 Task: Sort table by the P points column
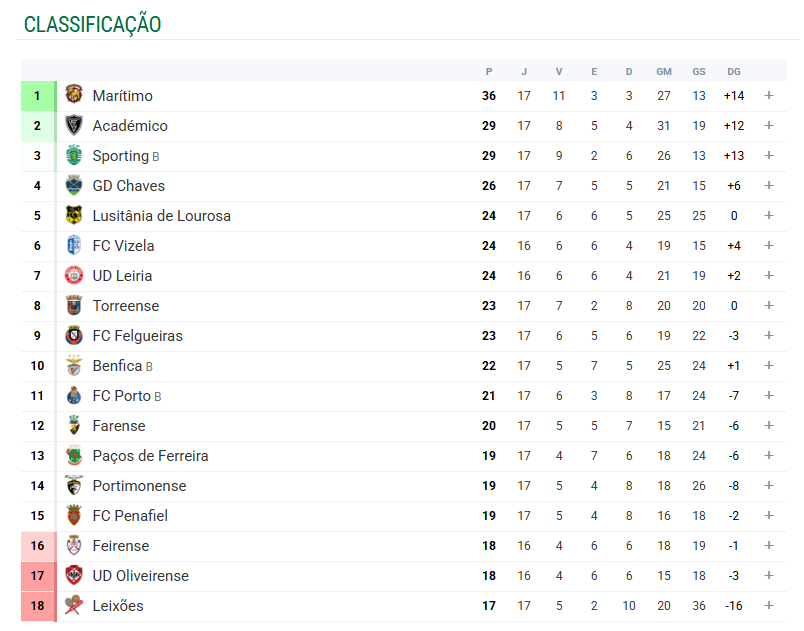coord(489,71)
